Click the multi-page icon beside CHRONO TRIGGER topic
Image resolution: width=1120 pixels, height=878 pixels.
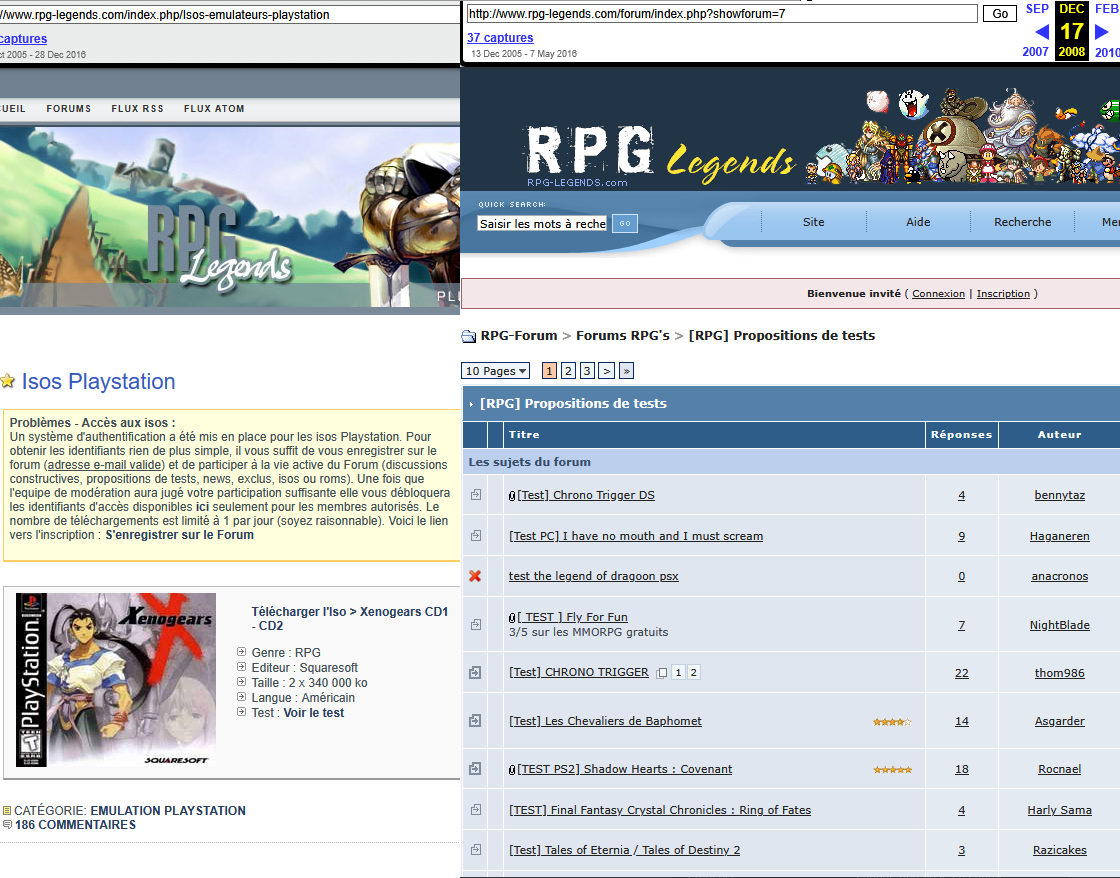pos(662,673)
